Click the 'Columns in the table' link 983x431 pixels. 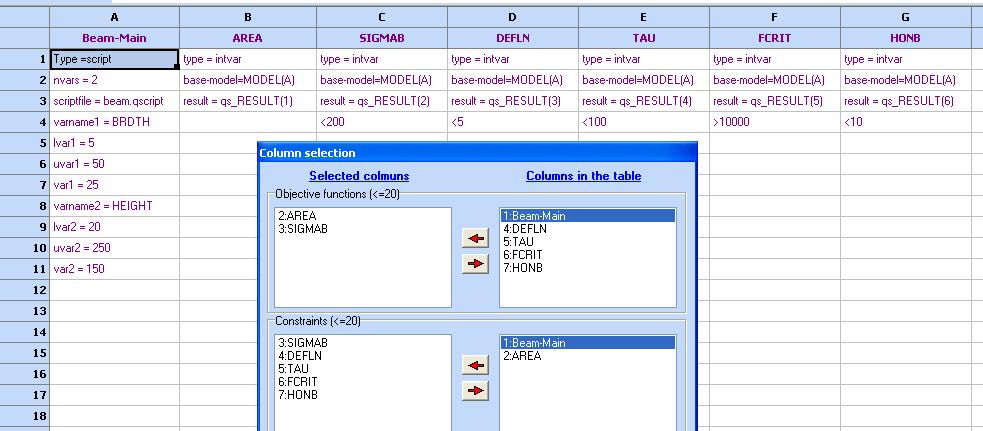pyautogui.click(x=584, y=176)
